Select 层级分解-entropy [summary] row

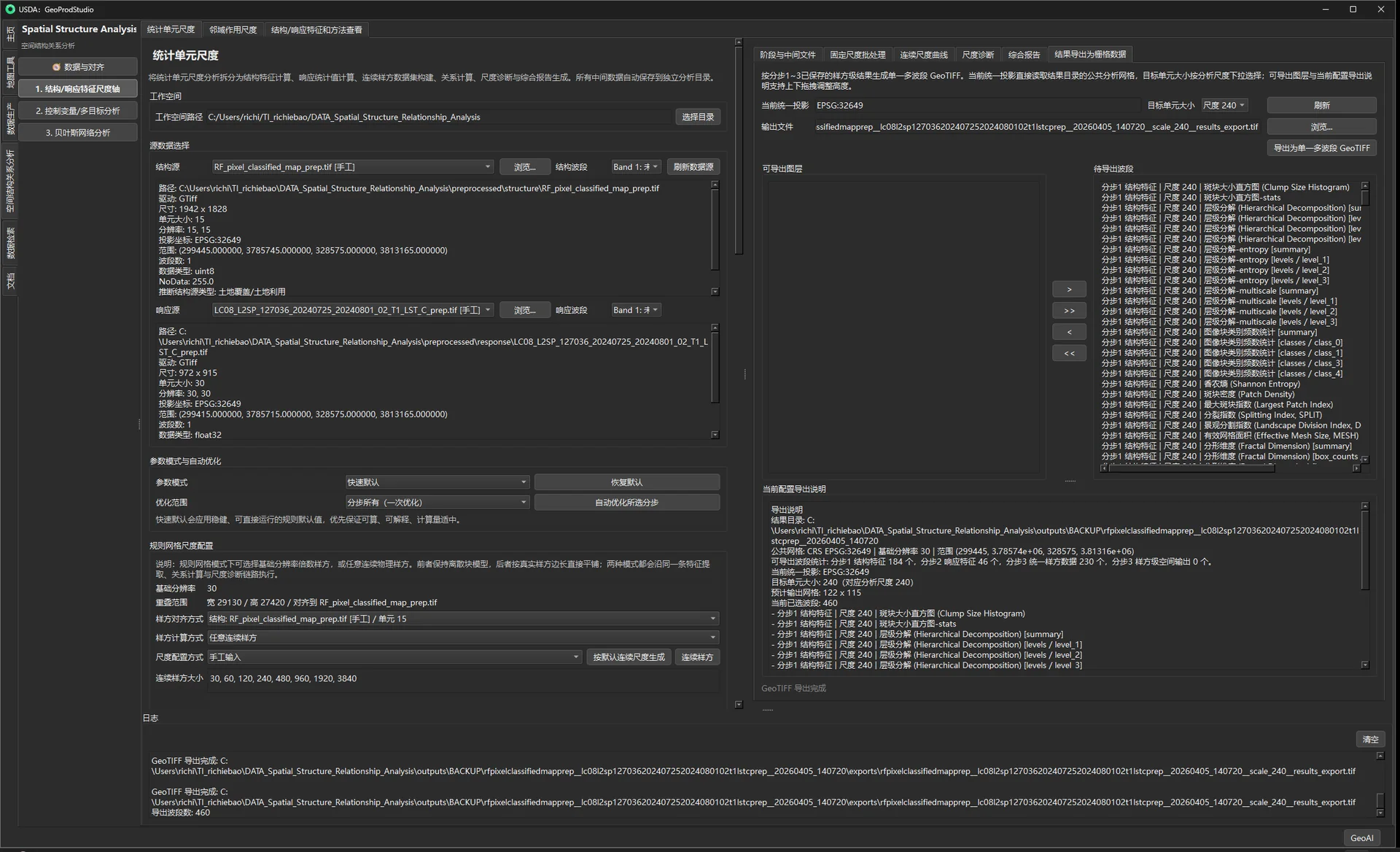1229,249
